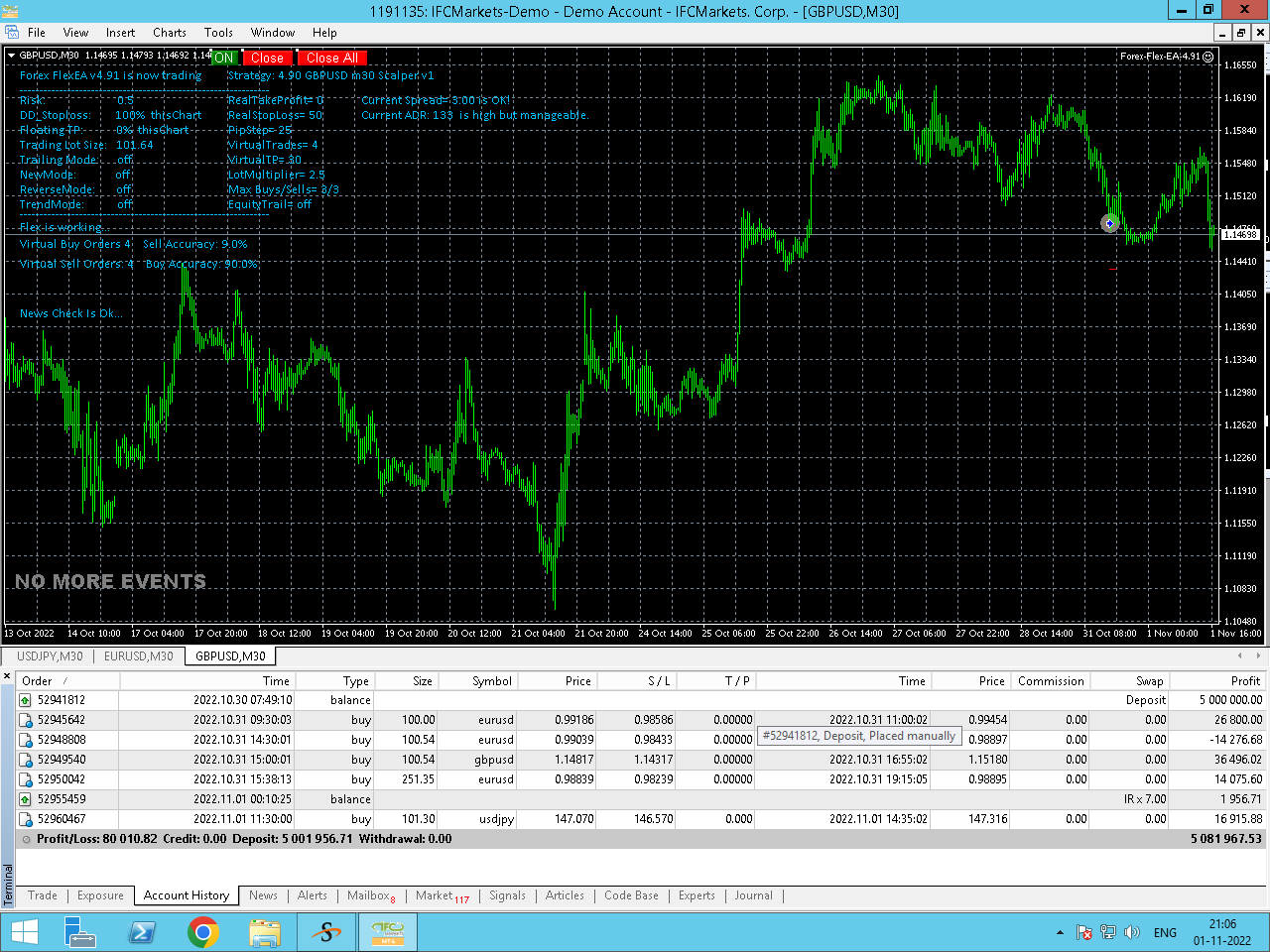Toggle the green ON button on the chart
This screenshot has width=1270, height=952.
(x=224, y=58)
